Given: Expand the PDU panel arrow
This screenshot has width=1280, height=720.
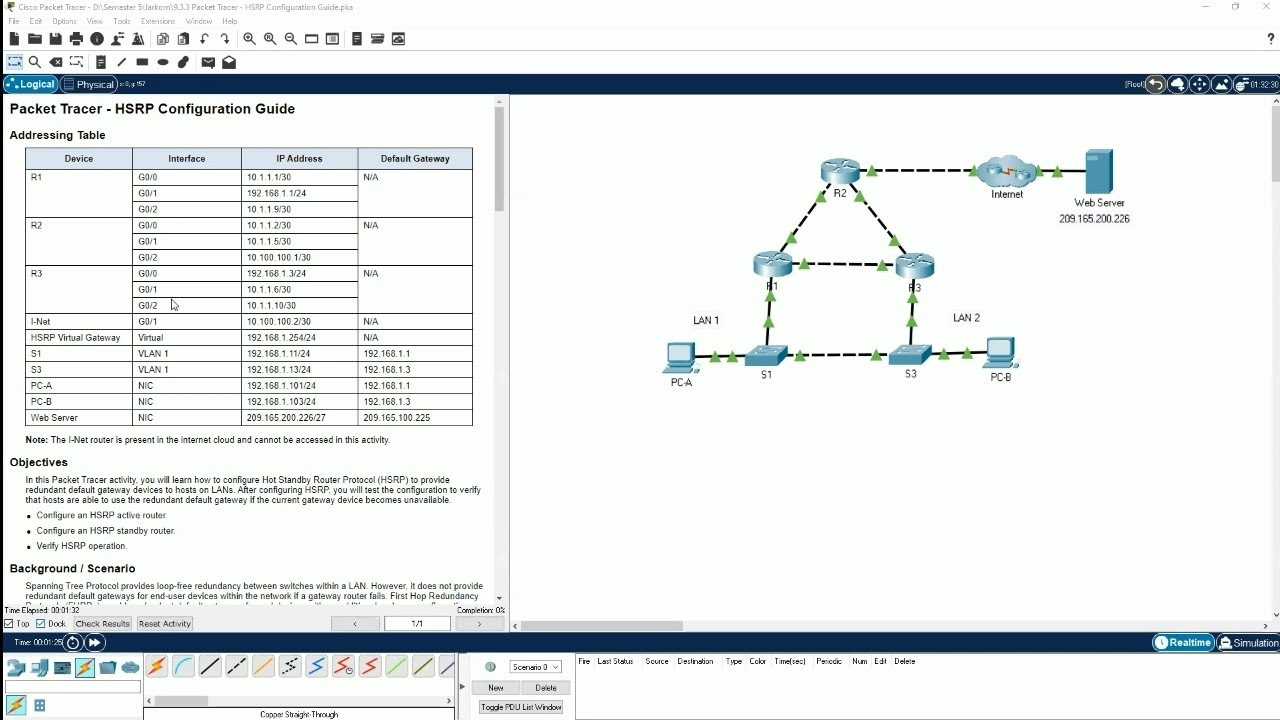Looking at the screenshot, I should [x=463, y=686].
